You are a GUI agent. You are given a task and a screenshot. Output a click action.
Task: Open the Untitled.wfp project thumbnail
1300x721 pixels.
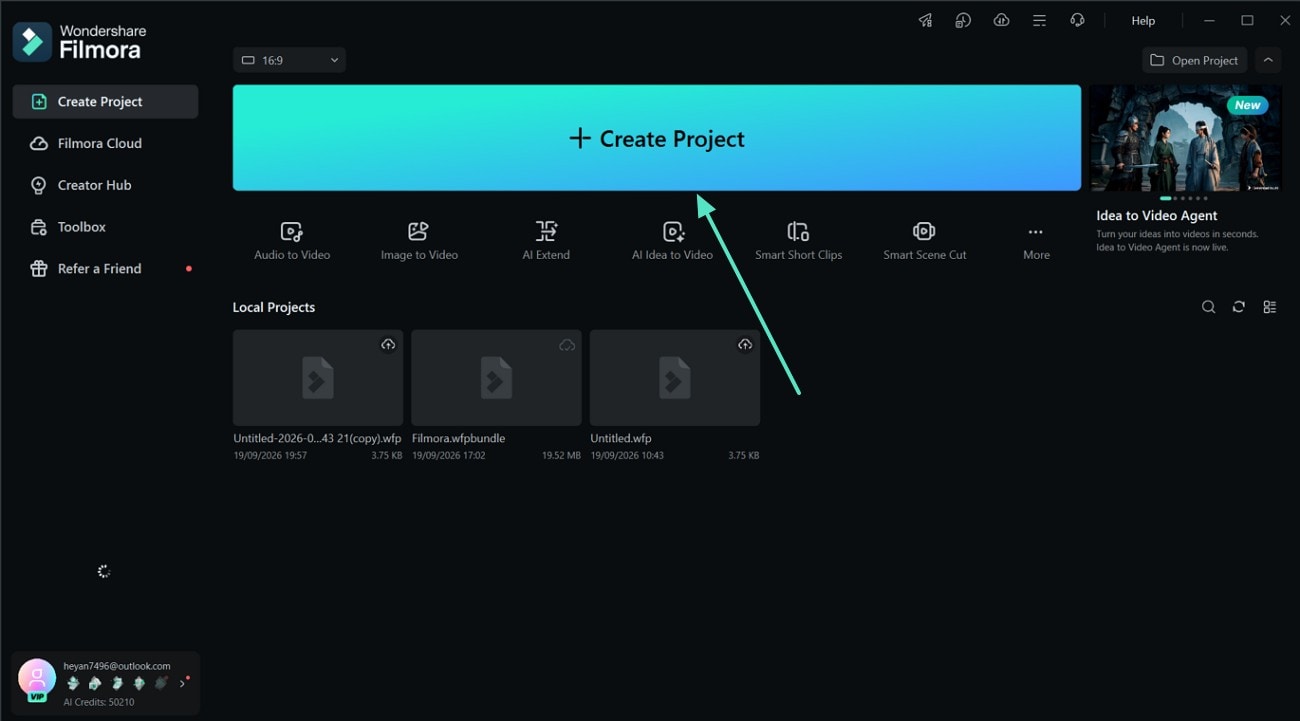(x=675, y=378)
